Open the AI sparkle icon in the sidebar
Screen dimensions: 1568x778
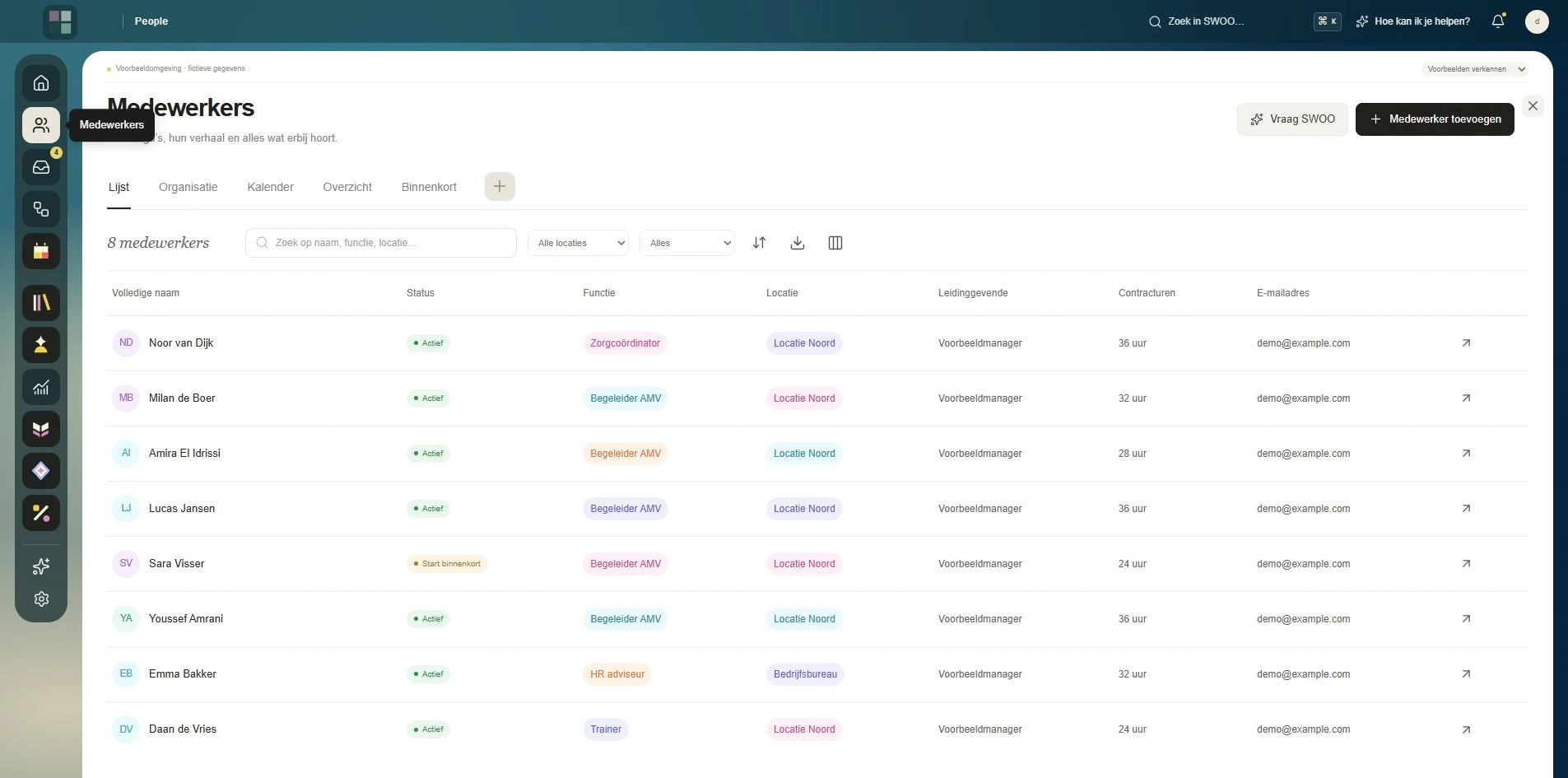click(41, 566)
